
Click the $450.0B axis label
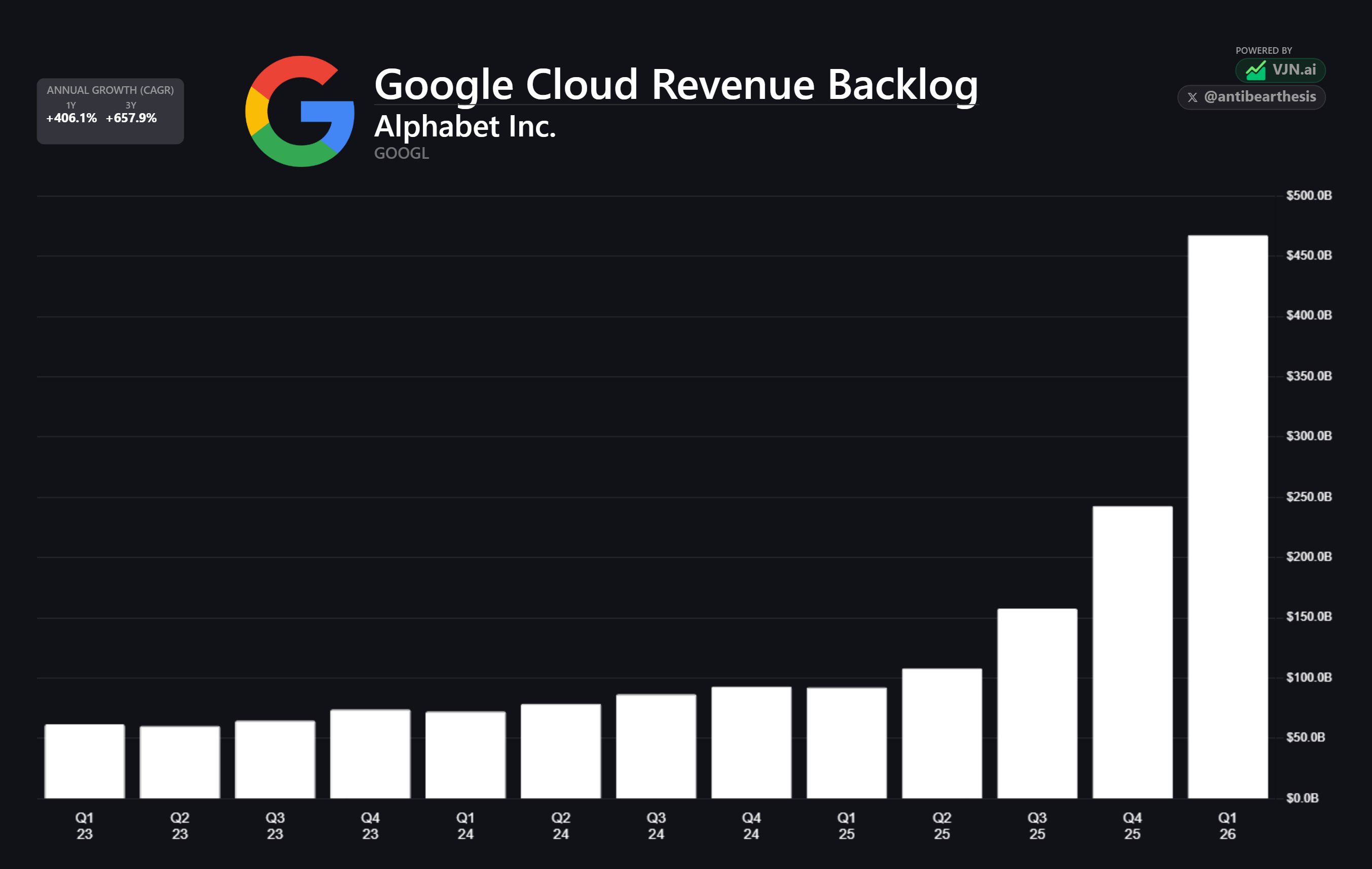[1309, 256]
